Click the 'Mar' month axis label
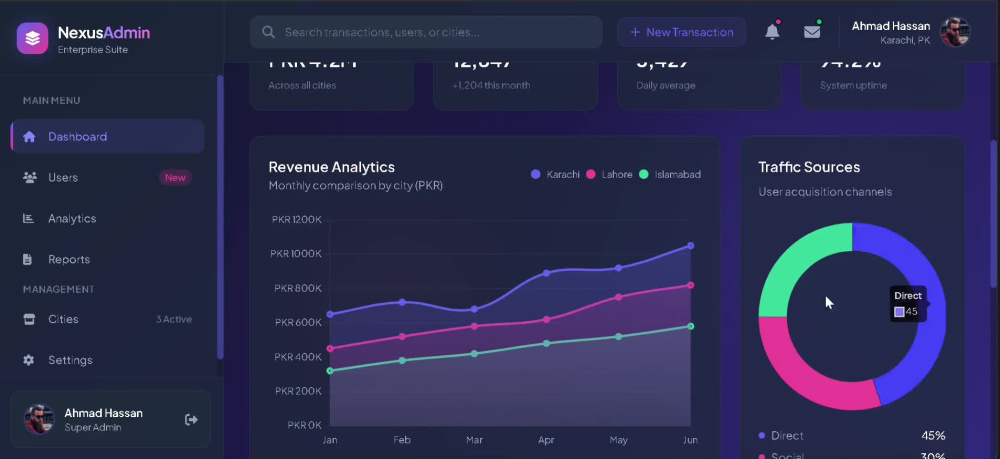Viewport: 1000px width, 459px height. coord(474,440)
